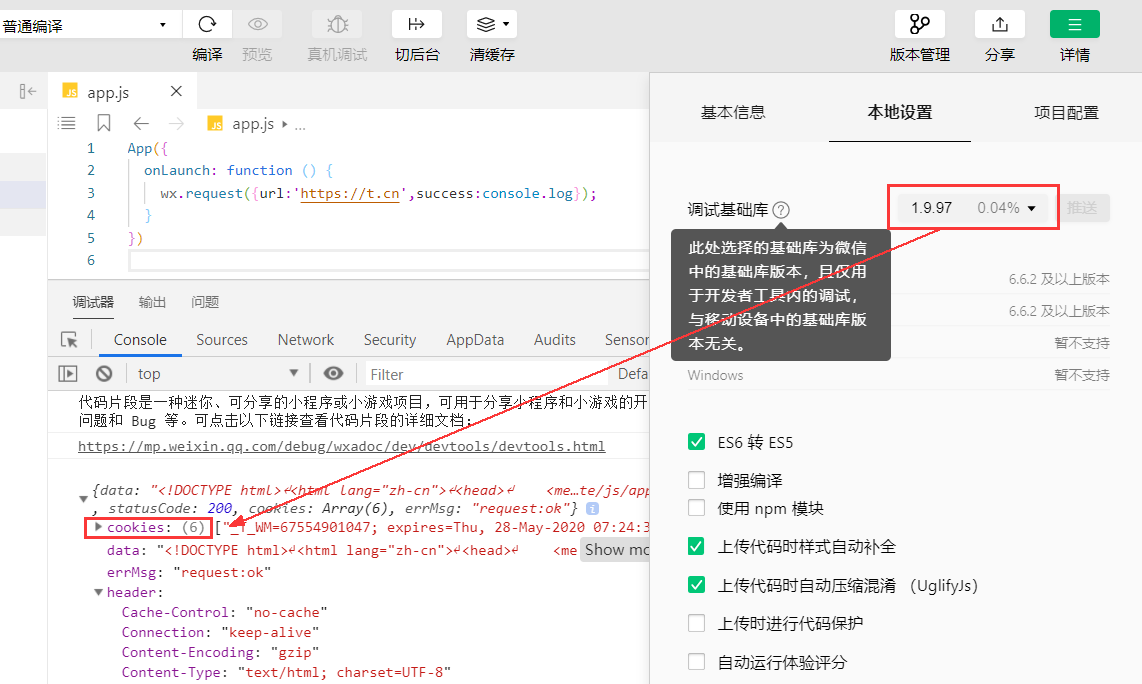
Task: Click the 切后台 switch-to-background icon
Action: point(417,25)
